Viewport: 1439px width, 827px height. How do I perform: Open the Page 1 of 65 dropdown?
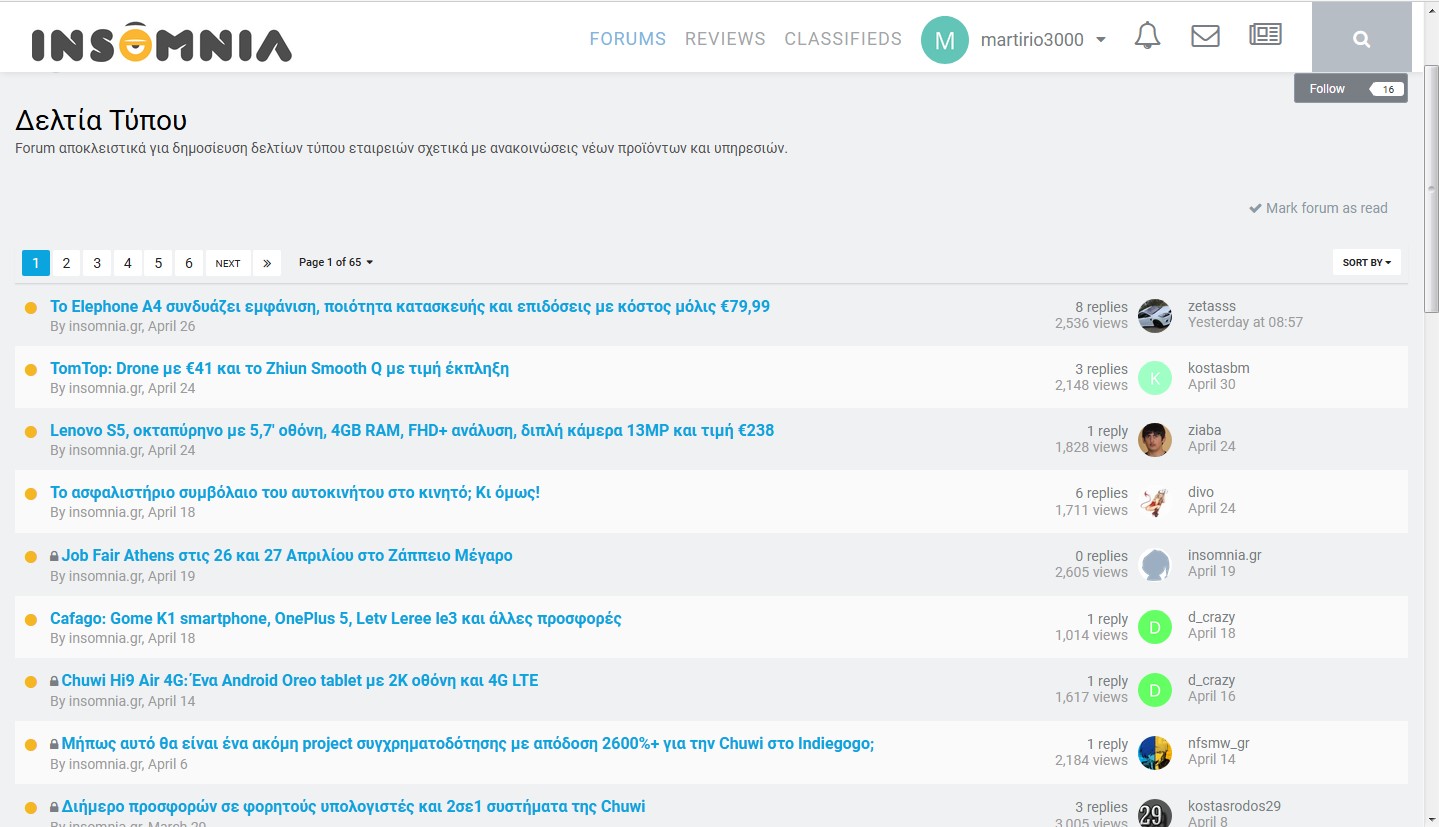coord(335,262)
